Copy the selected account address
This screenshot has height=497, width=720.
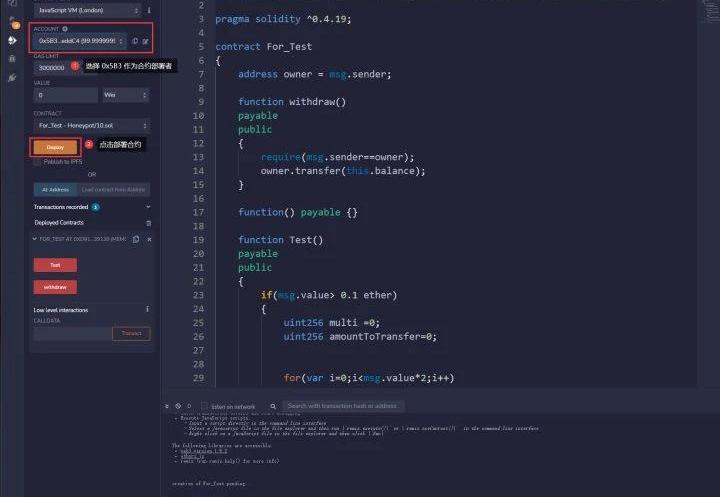tap(135, 41)
